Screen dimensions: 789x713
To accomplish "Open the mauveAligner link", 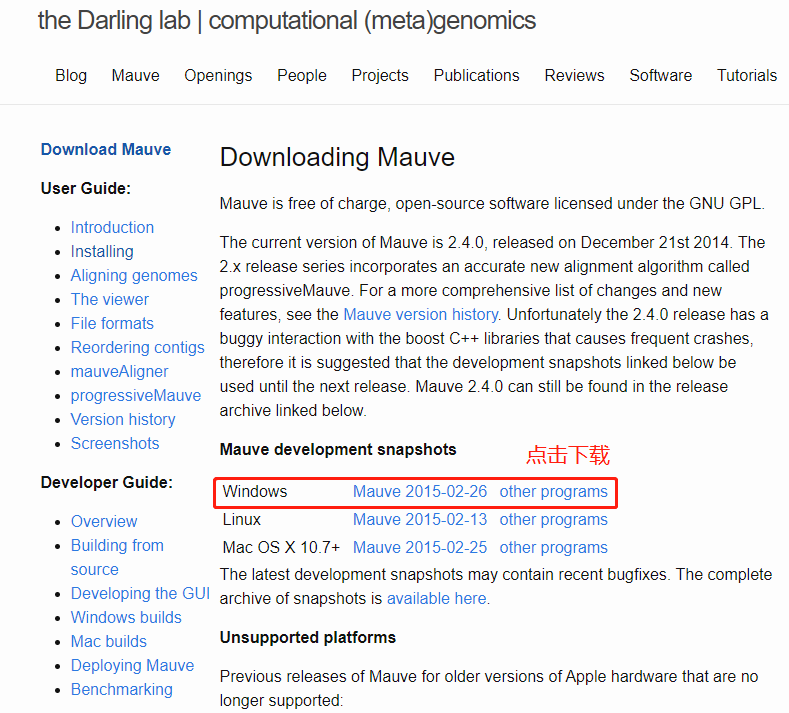I will pos(119,372).
